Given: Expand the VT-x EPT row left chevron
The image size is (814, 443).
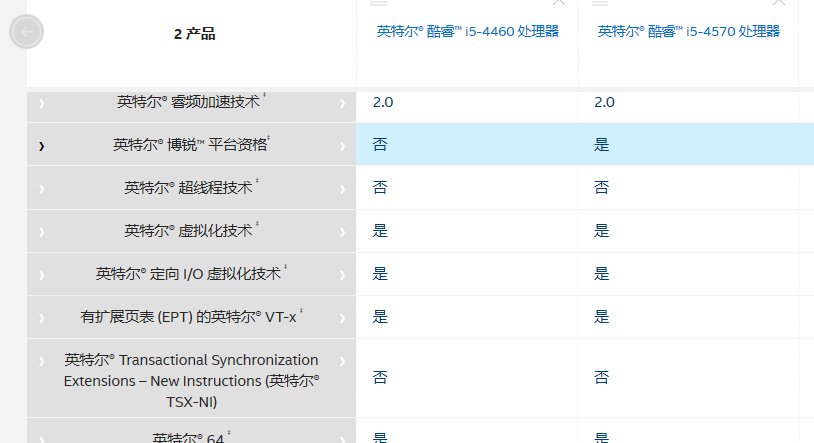Looking at the screenshot, I should [42, 318].
